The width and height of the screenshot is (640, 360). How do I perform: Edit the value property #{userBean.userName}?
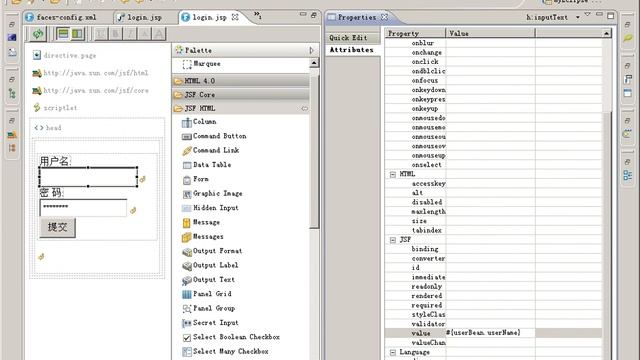[x=490, y=333]
